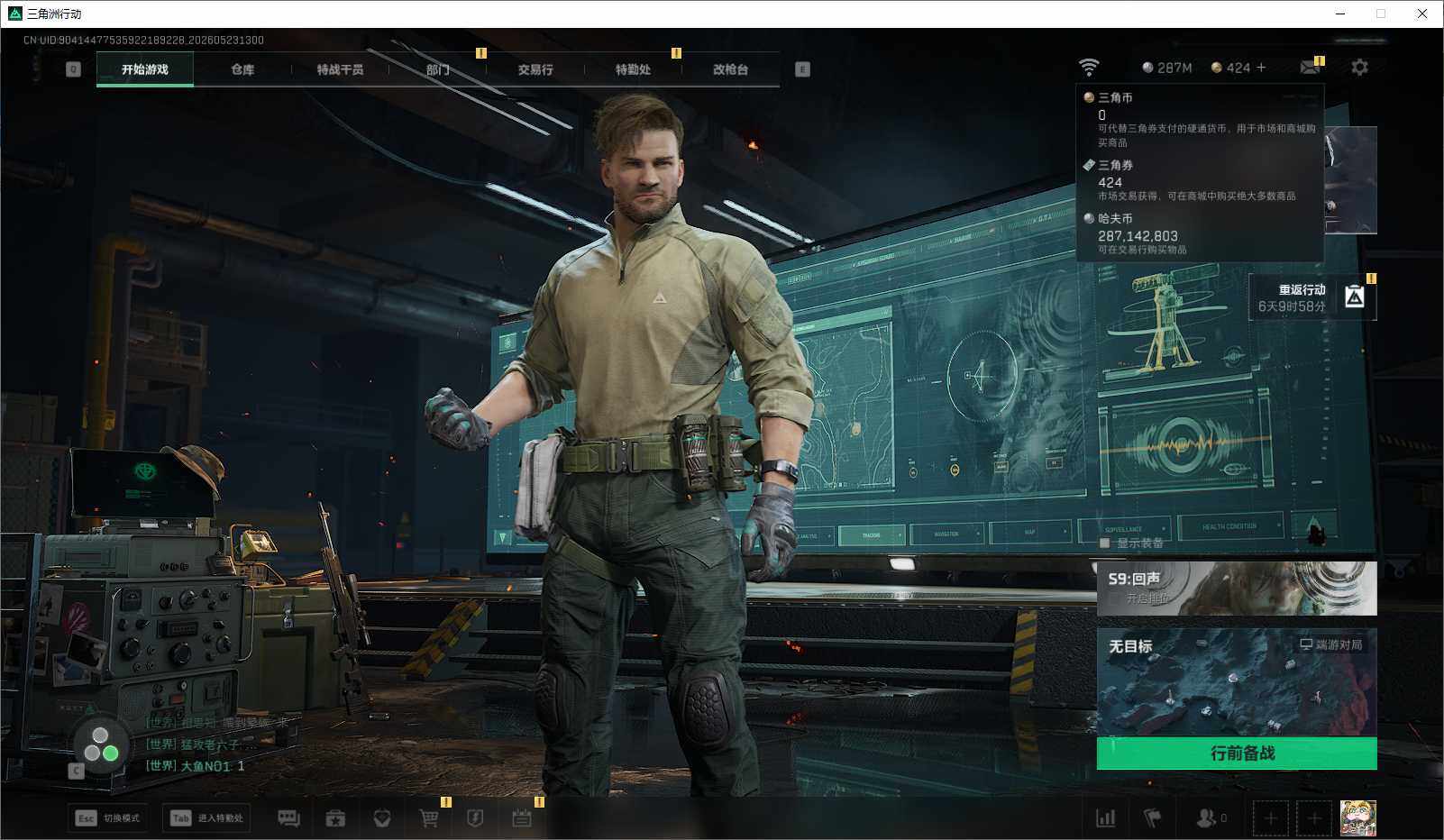The width and height of the screenshot is (1444, 840).
Task: Open the 开始游戏 tab
Action: (x=145, y=69)
